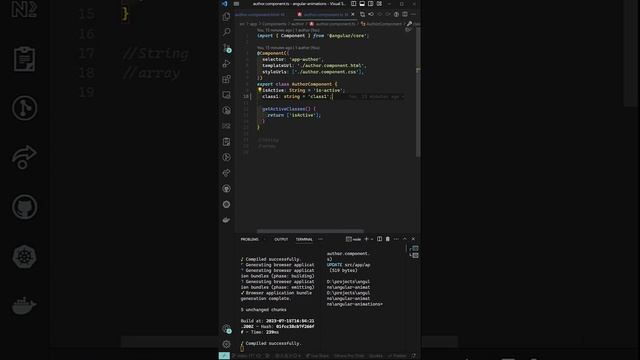Switch to the author.component.html tab
Viewport: 640px width, 360px height.
pos(260,14)
